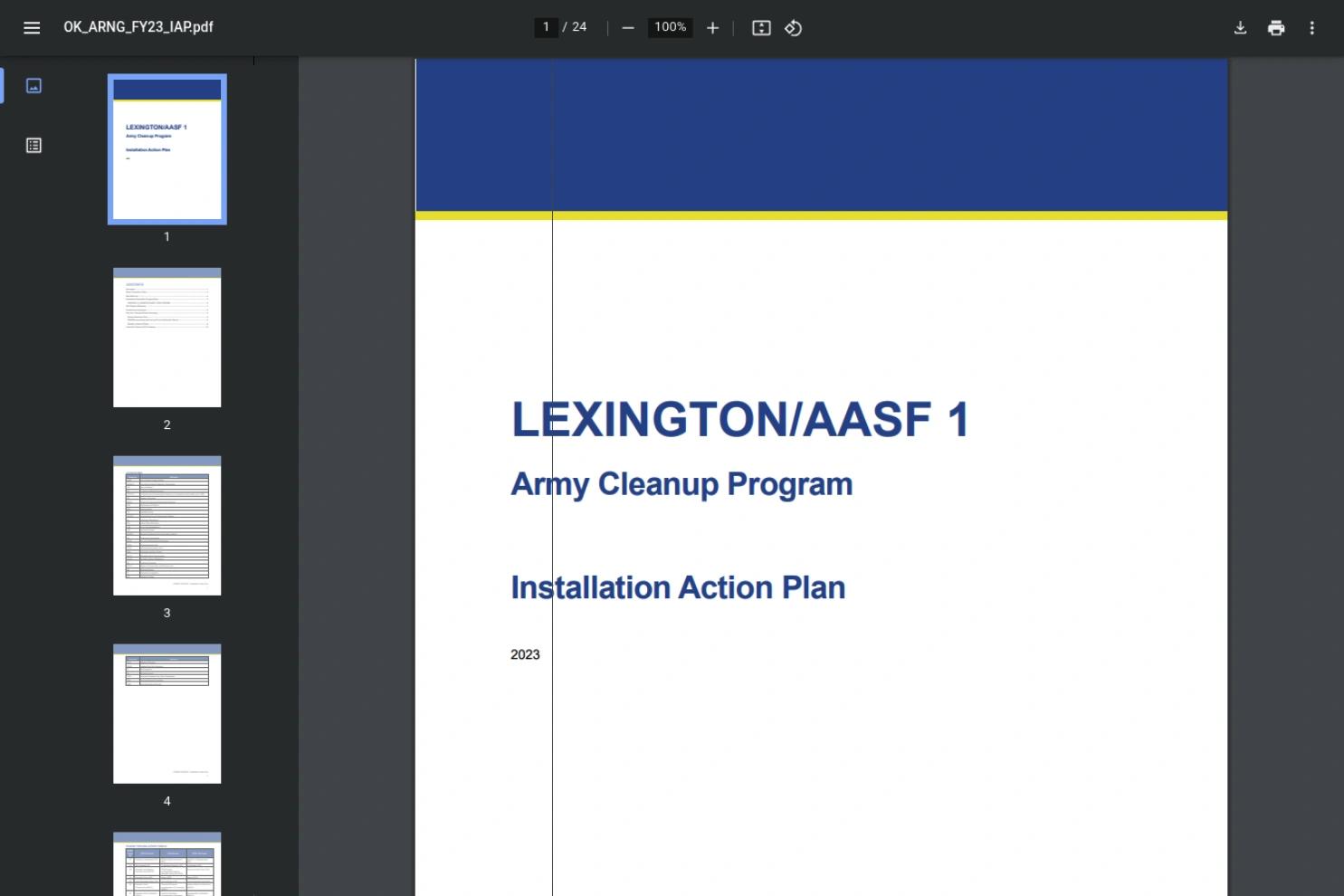
Task: Open page 2 thumbnail
Action: (167, 338)
